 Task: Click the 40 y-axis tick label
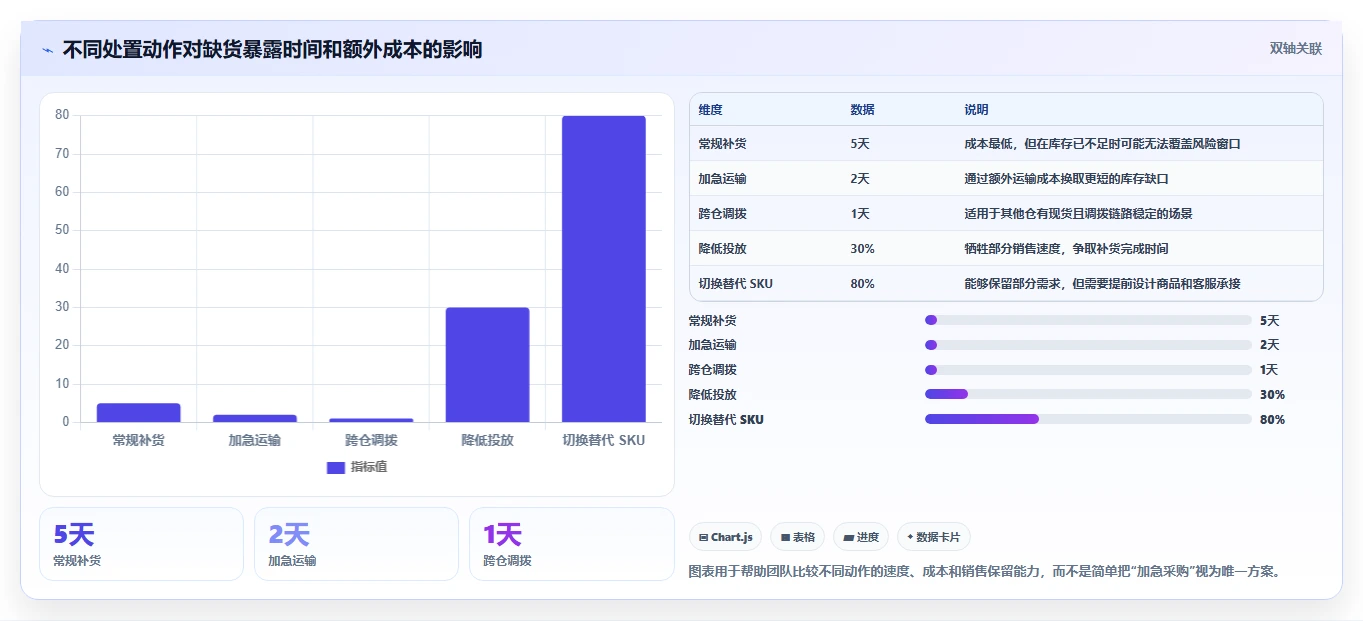[62, 269]
